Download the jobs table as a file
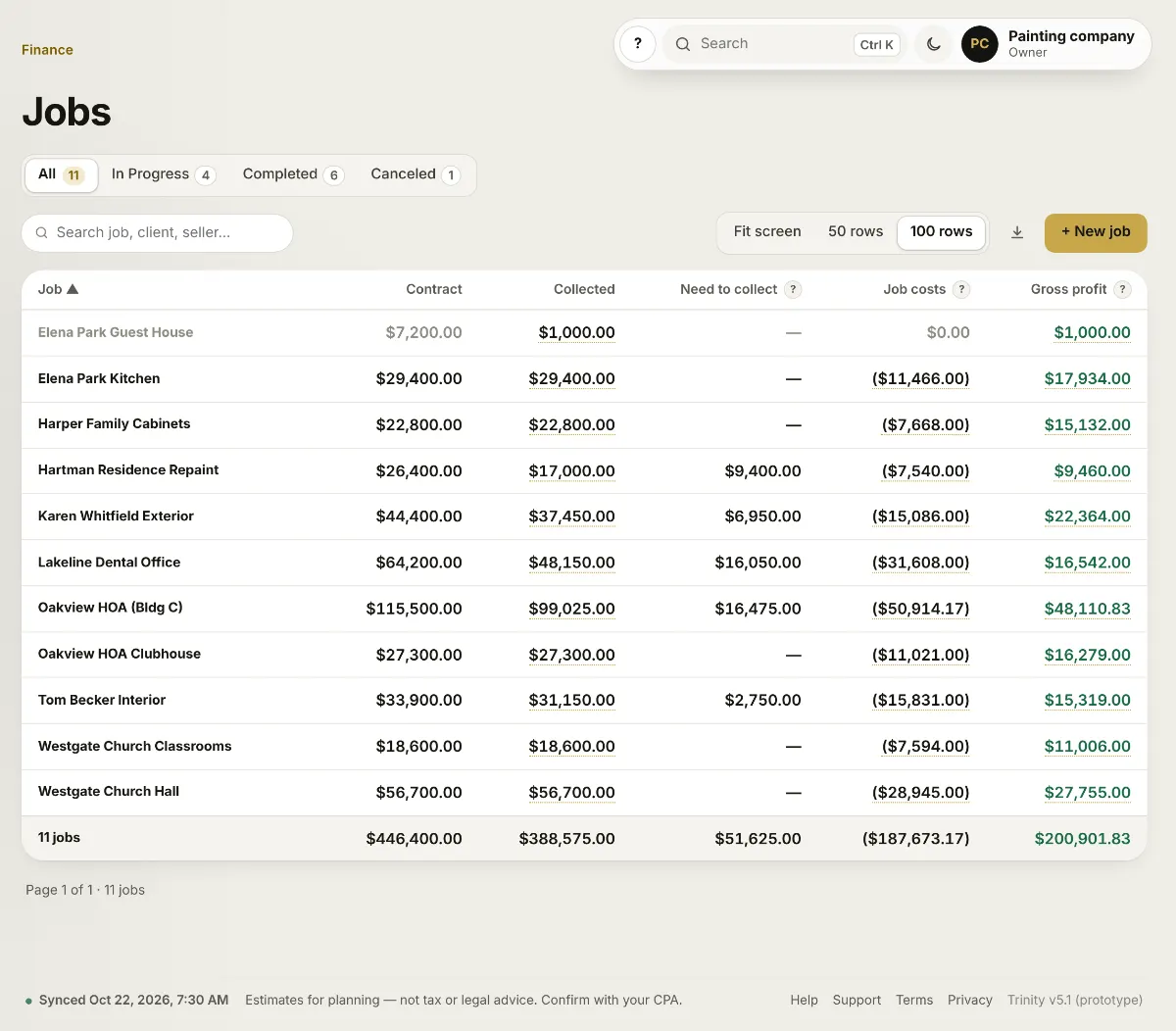The width and height of the screenshot is (1176, 1031). pos(1017,232)
